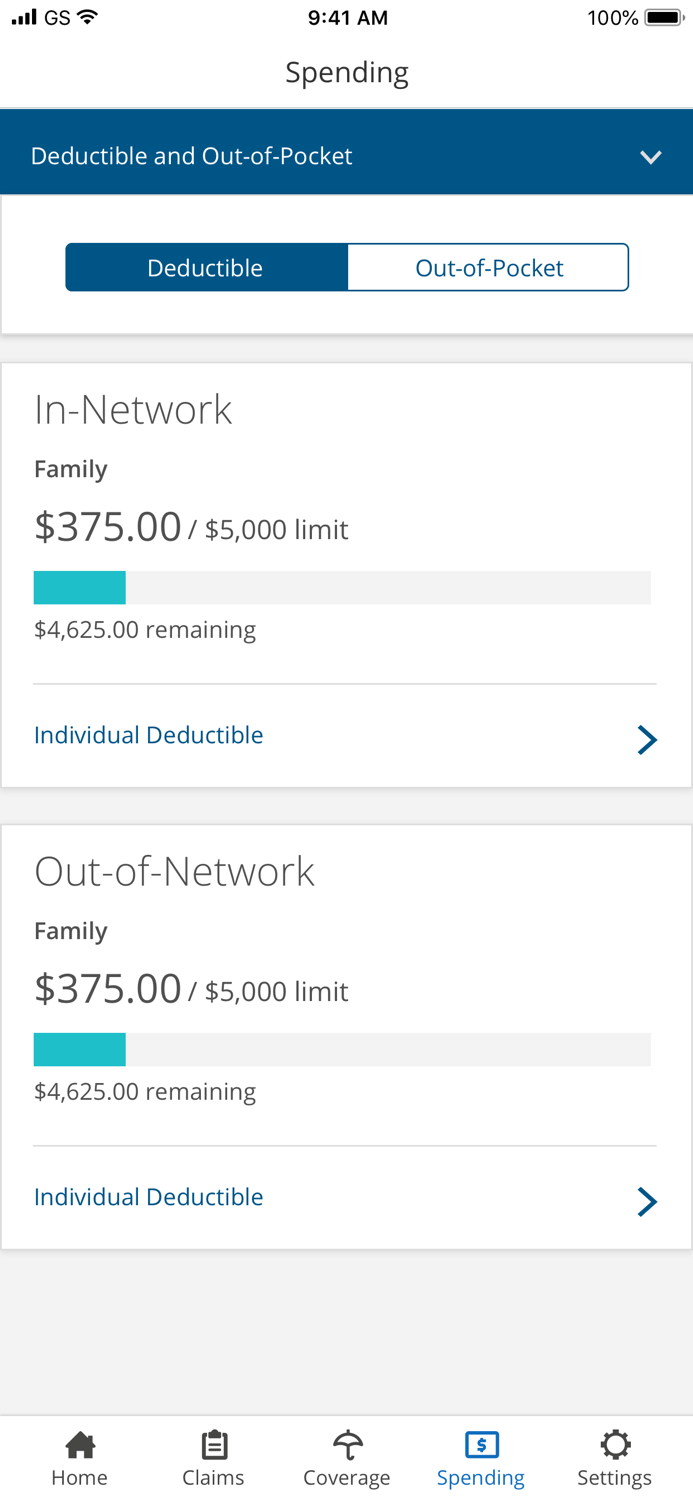Go to the Claims tab label

tap(213, 1477)
